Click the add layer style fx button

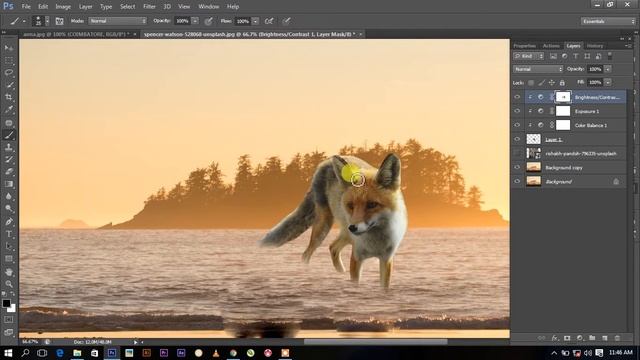point(554,338)
